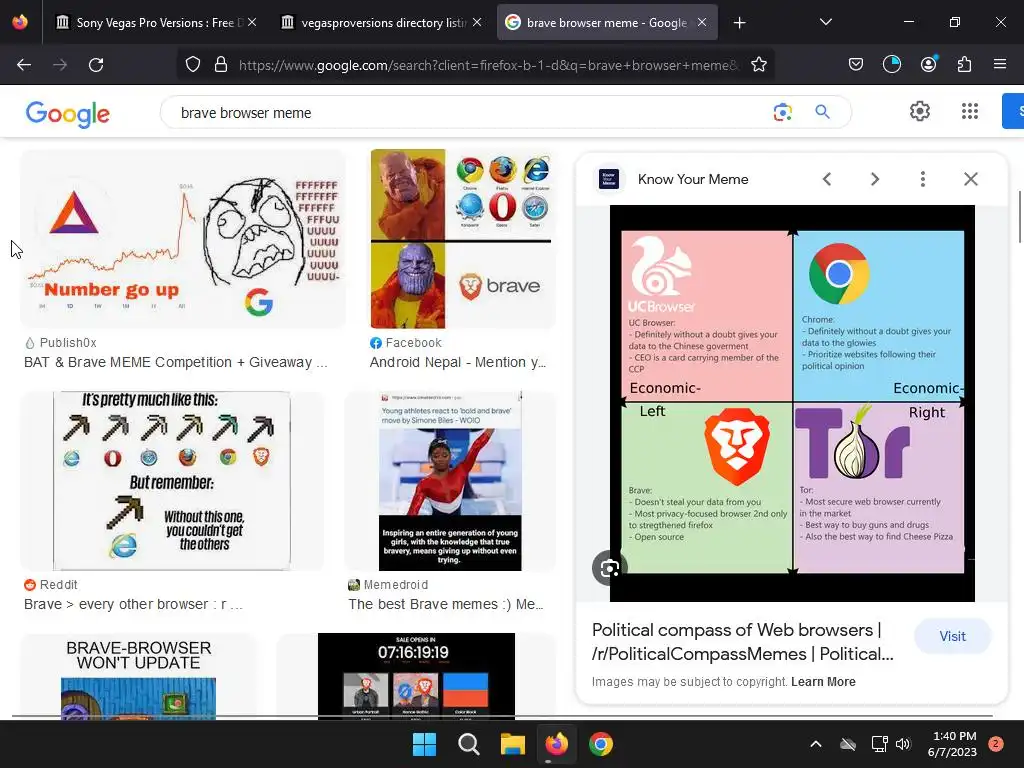Open the Simone Biles meme thumbnail
This screenshot has width=1024, height=768.
450,481
